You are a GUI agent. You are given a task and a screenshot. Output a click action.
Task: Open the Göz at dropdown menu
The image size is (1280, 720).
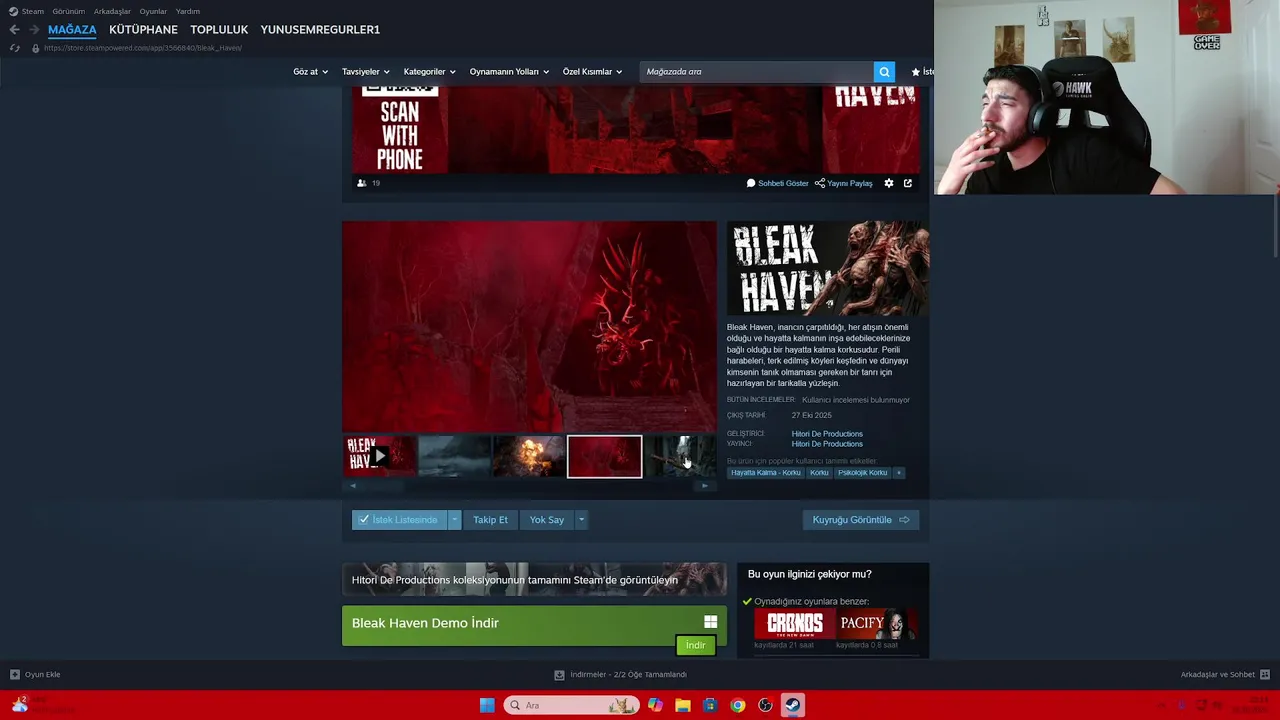tap(310, 72)
